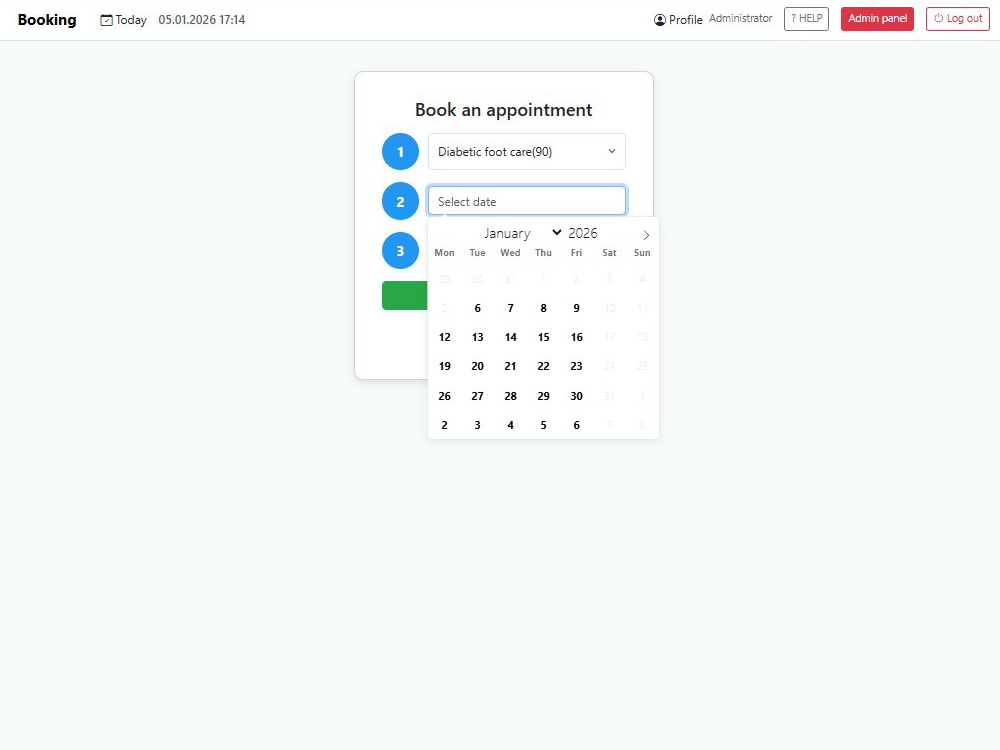
Task: Select January 30 in calendar
Action: pos(577,396)
